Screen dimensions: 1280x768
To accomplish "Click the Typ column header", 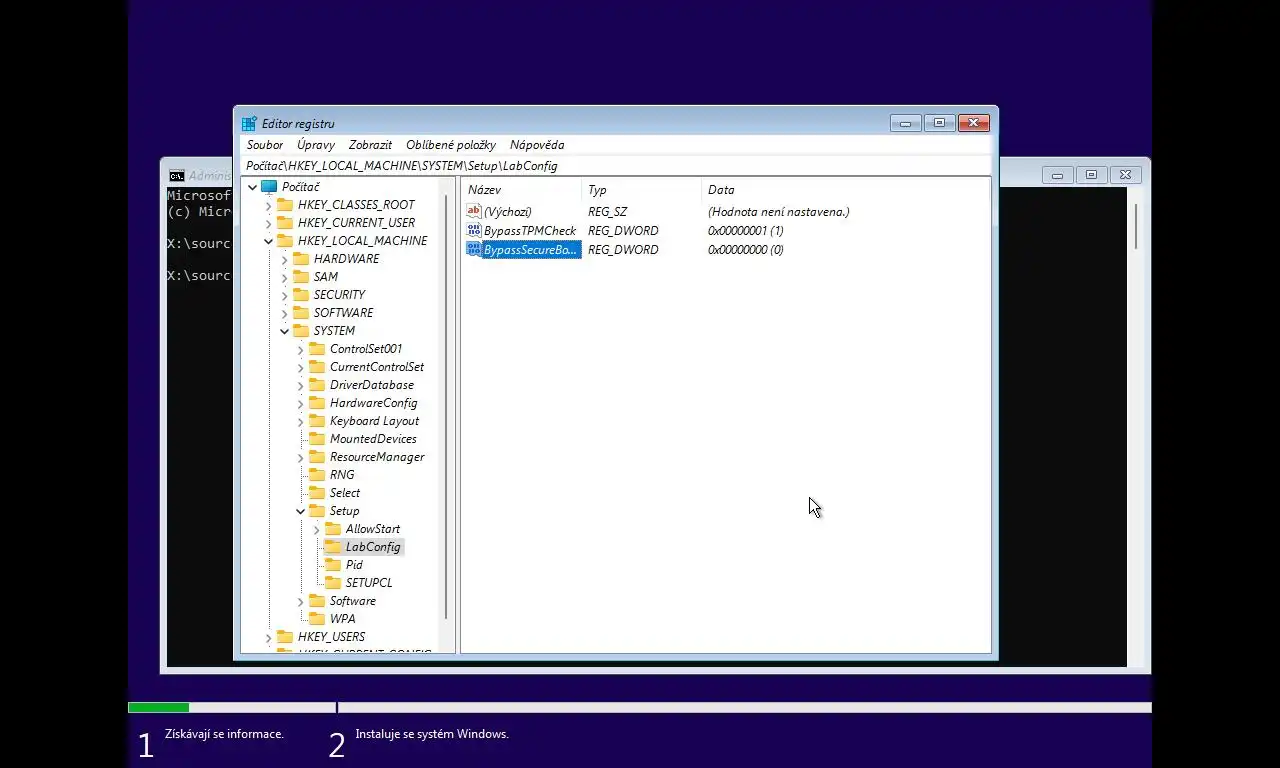I will pos(641,190).
